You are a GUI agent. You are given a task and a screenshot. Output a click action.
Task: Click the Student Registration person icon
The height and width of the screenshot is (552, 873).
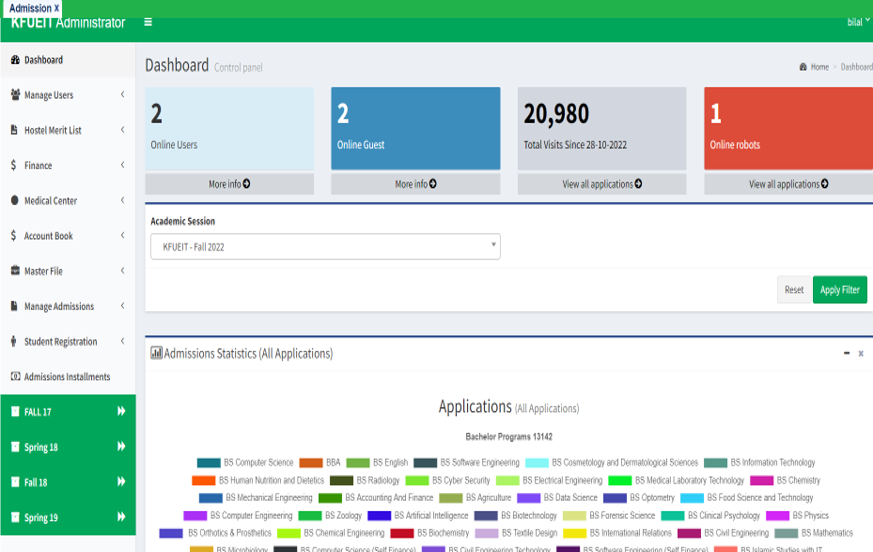(13, 341)
